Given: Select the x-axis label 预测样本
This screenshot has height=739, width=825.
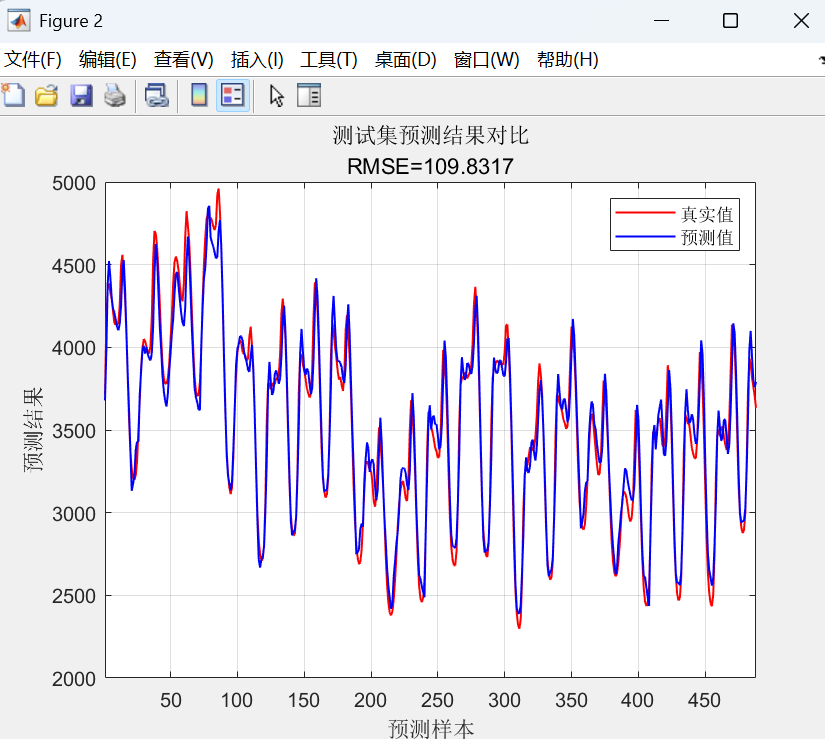Looking at the screenshot, I should pos(431,728).
